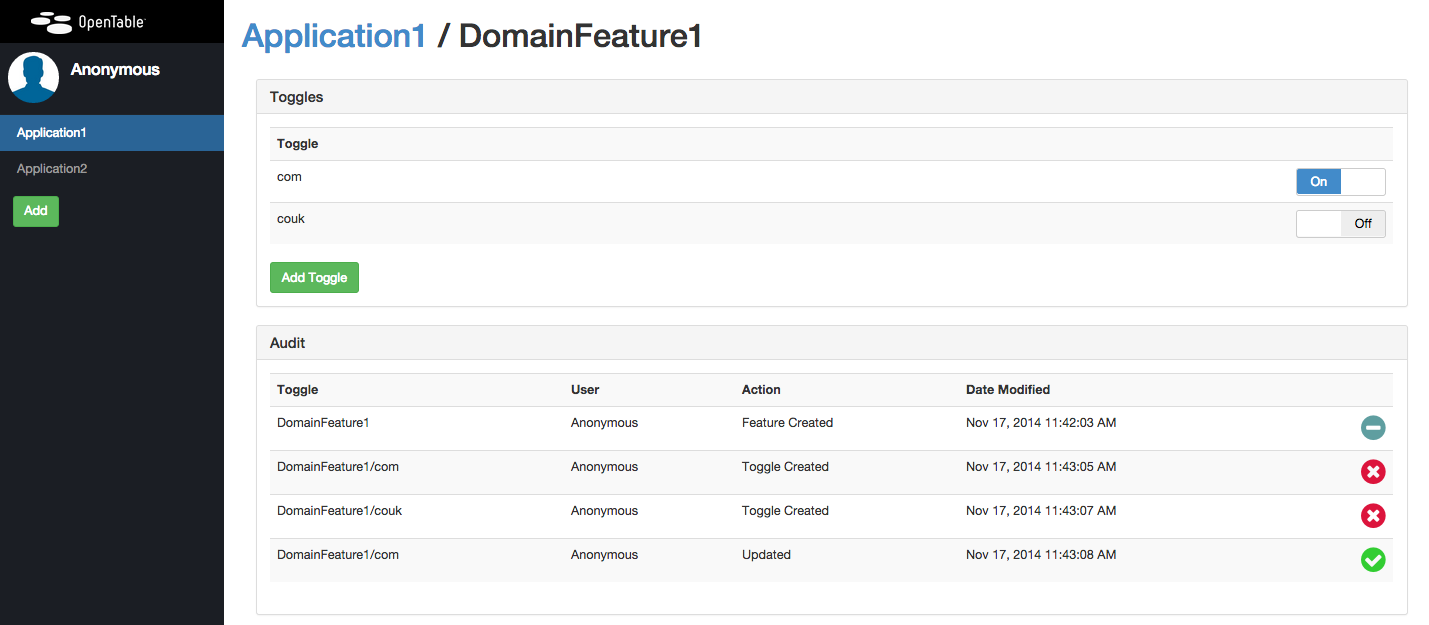Click the OpenTable logo
1429x625 pixels.
pos(88,20)
